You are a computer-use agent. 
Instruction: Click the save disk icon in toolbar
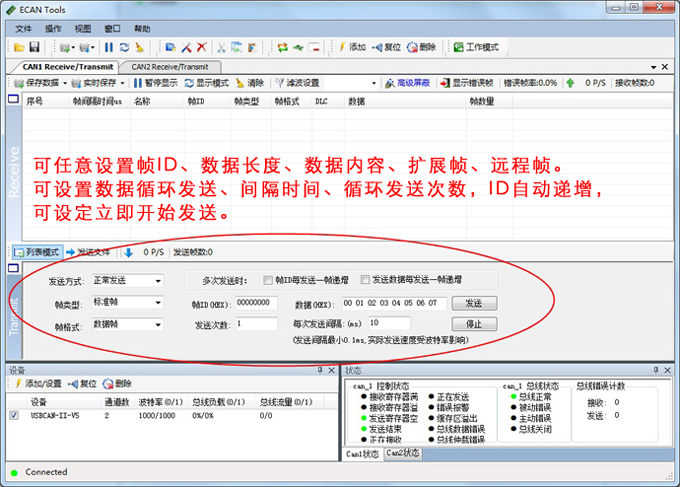33,47
